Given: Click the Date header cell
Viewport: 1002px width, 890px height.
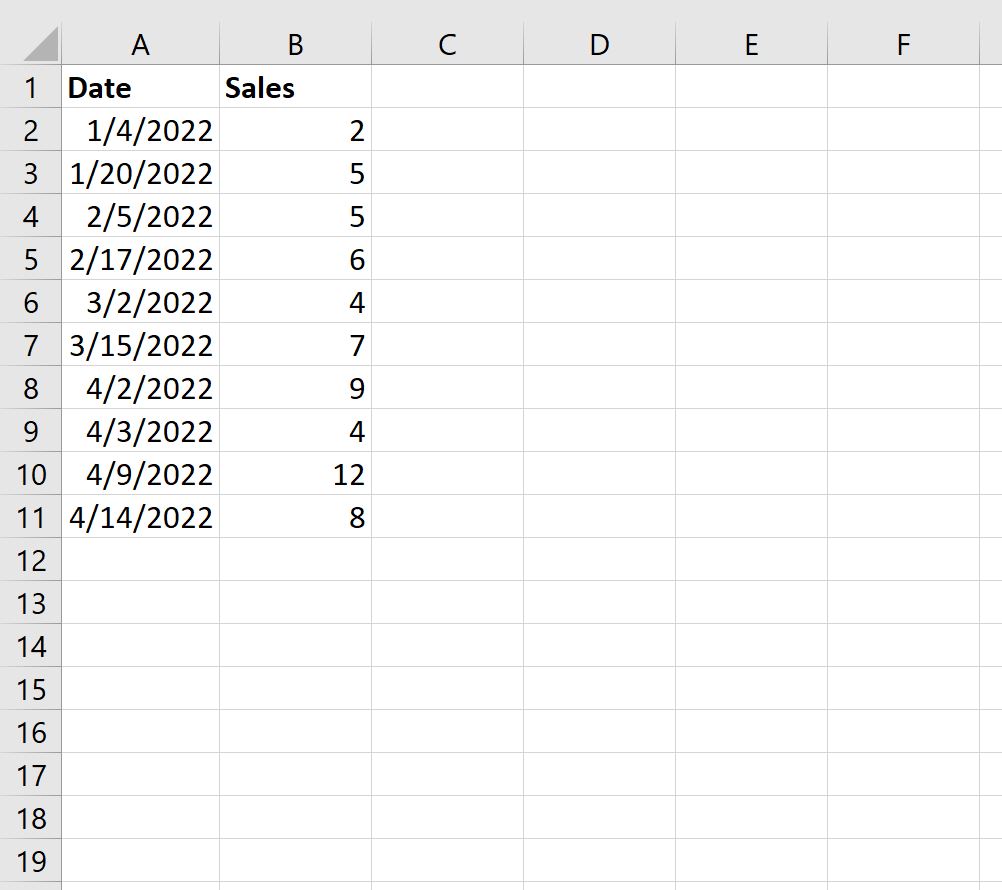Looking at the screenshot, I should [141, 87].
